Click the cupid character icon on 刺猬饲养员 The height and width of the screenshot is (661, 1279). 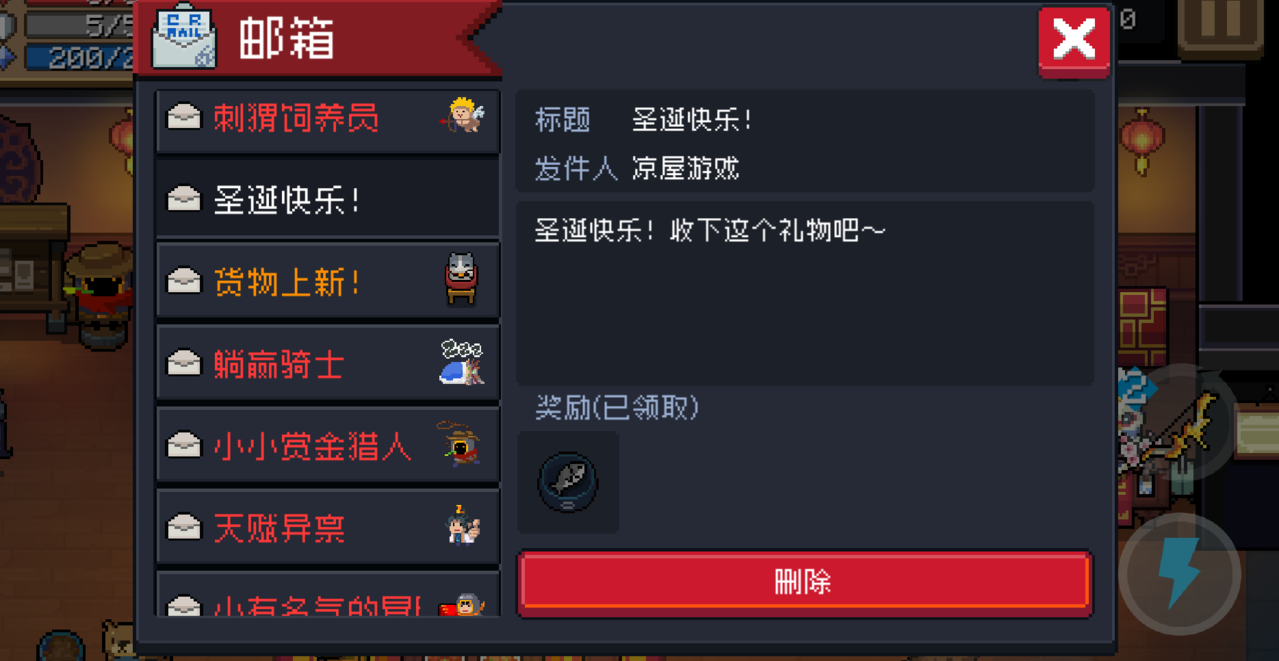click(x=463, y=115)
